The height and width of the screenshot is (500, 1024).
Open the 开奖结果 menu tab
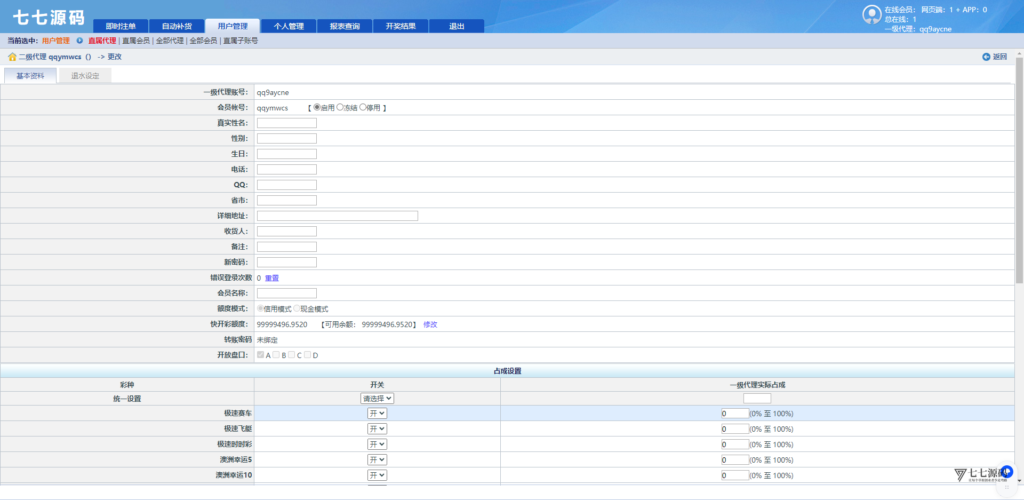tap(400, 26)
